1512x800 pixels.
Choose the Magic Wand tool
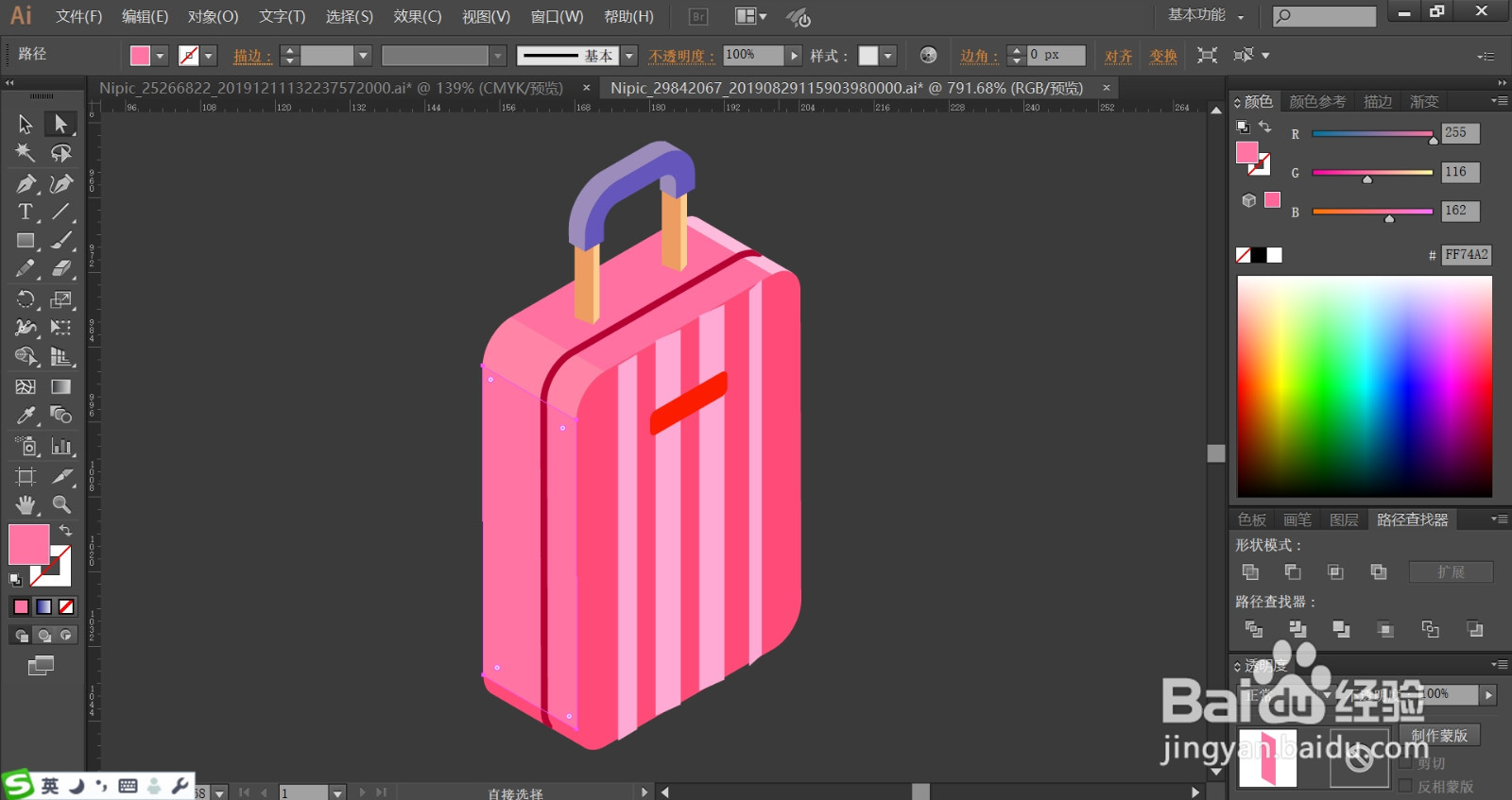pyautogui.click(x=26, y=153)
